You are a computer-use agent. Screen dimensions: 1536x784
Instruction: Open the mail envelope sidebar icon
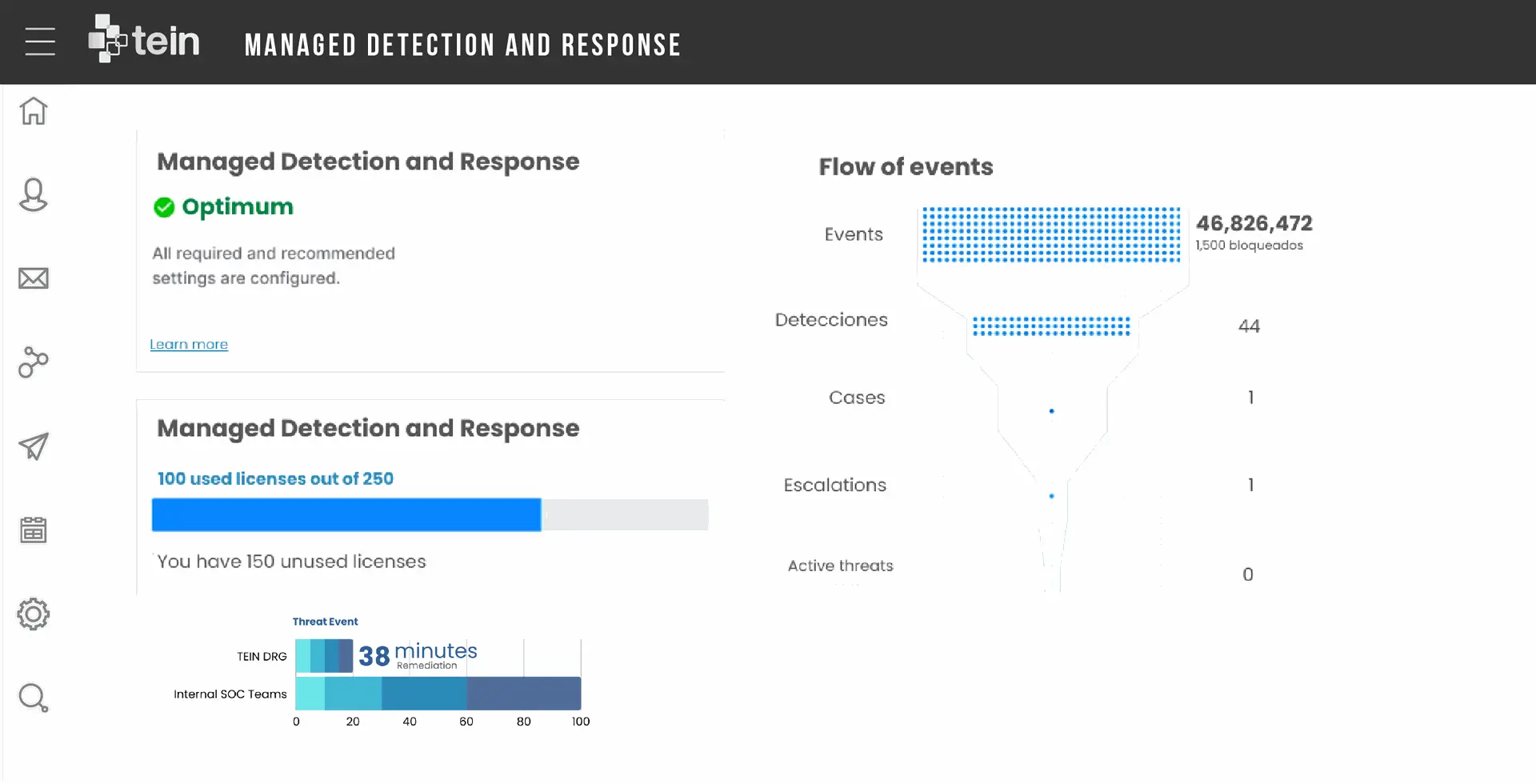(34, 278)
